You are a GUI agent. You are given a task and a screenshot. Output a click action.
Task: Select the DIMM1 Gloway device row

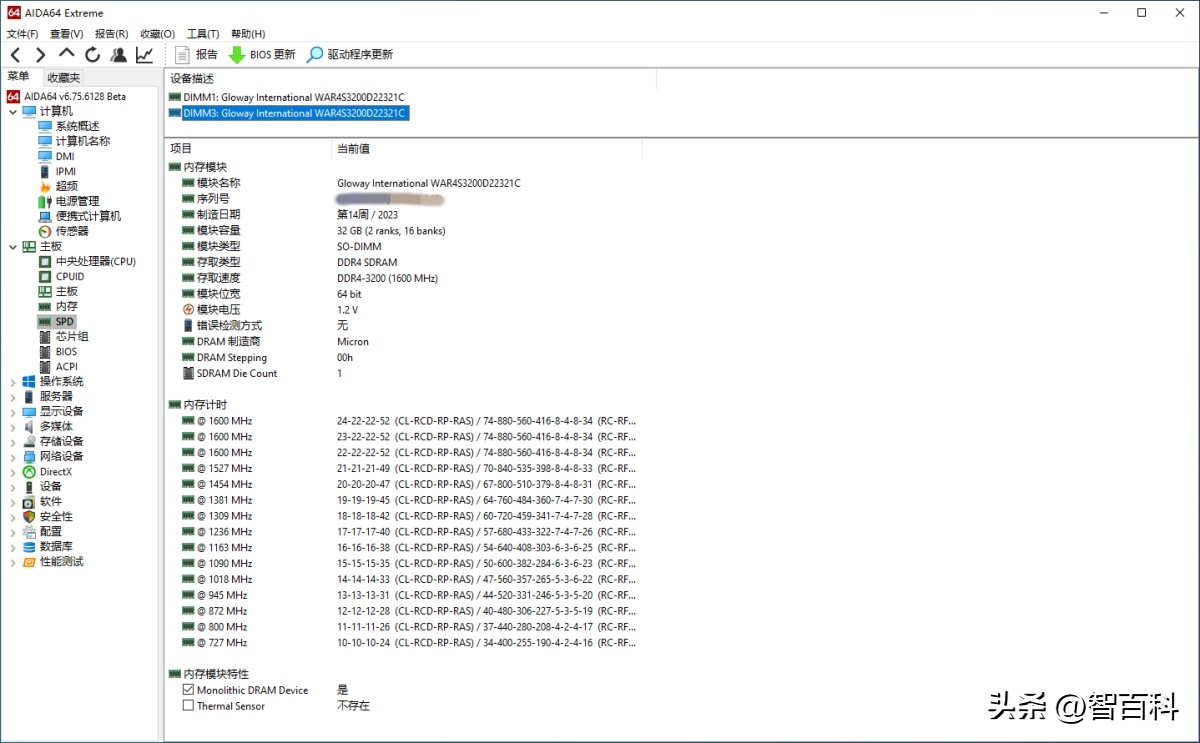[287, 97]
